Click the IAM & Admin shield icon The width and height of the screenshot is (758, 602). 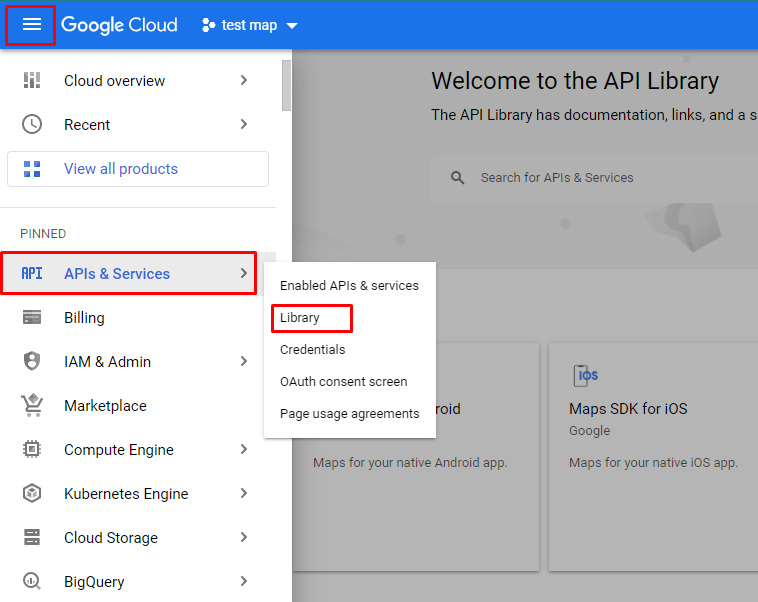(32, 362)
